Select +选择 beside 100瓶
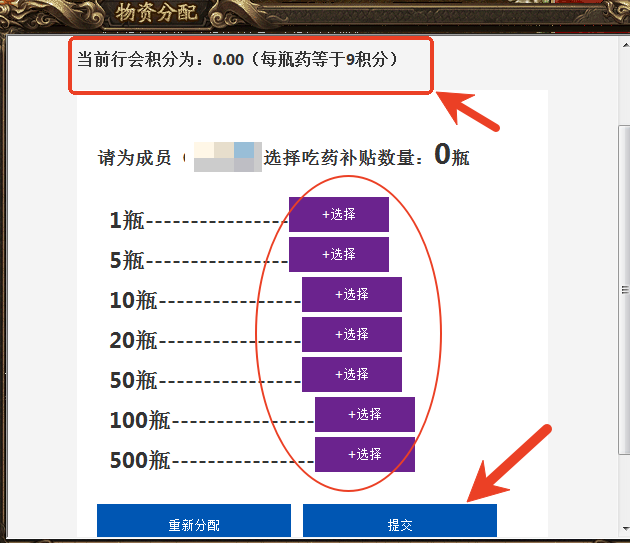630x543 pixels. (364, 414)
